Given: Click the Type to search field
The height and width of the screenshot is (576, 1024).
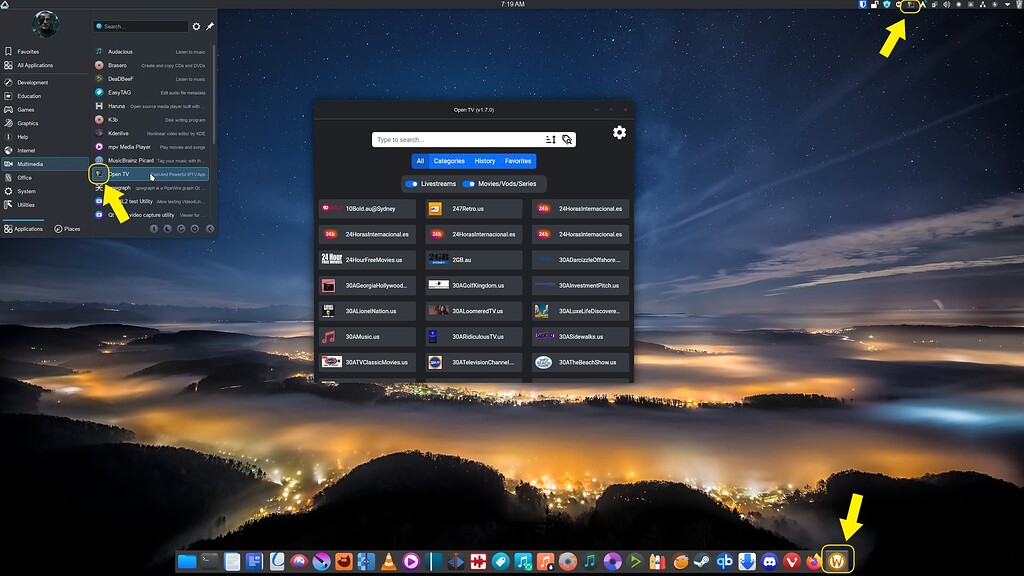Looking at the screenshot, I should (x=455, y=140).
